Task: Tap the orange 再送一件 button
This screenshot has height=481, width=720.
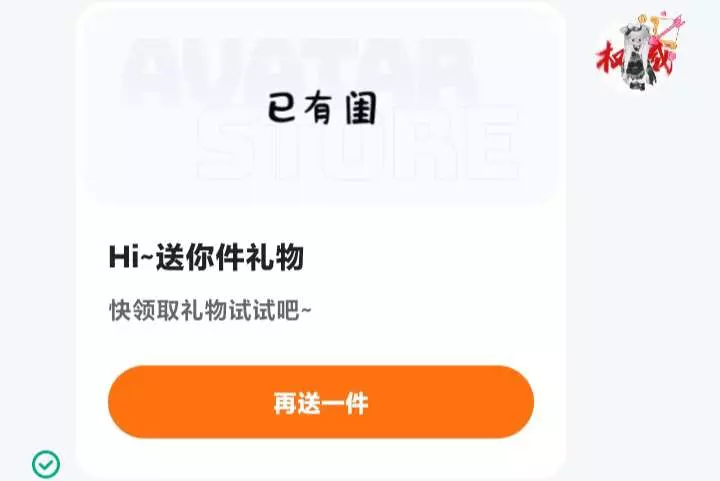Action: [x=321, y=402]
